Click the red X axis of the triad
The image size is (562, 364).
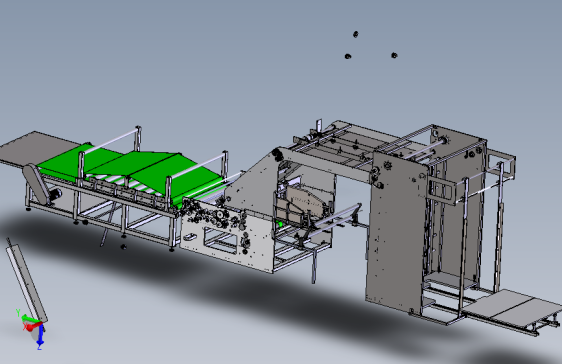pos(32,327)
